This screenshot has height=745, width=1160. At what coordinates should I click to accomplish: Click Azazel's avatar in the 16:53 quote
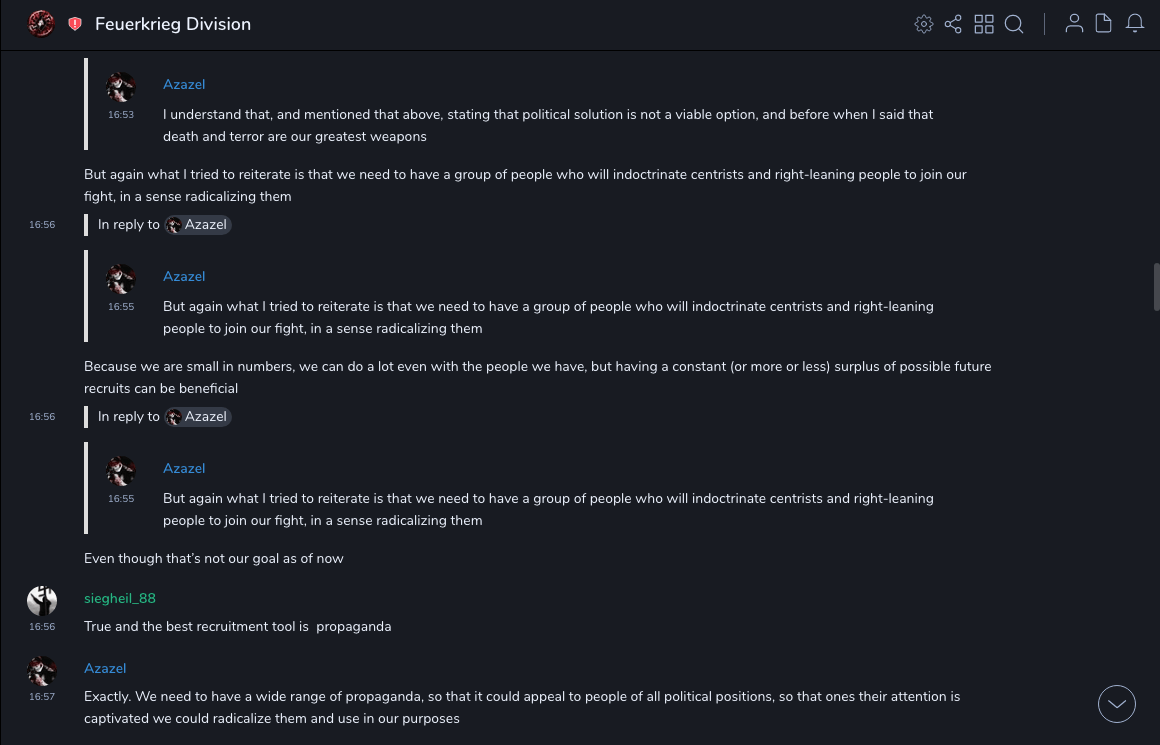tap(121, 87)
